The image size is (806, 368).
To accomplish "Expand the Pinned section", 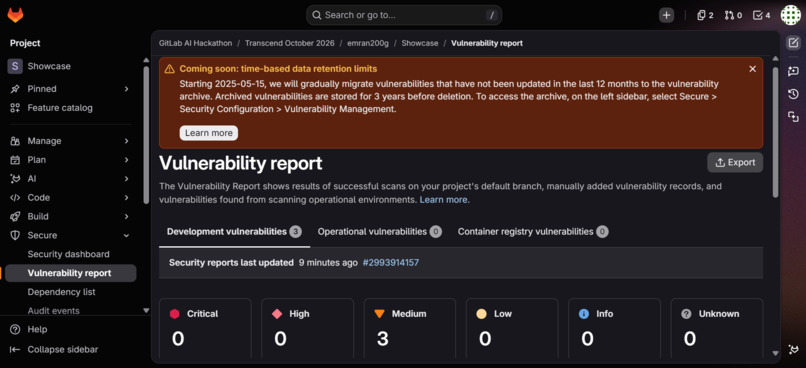I will click(x=126, y=89).
